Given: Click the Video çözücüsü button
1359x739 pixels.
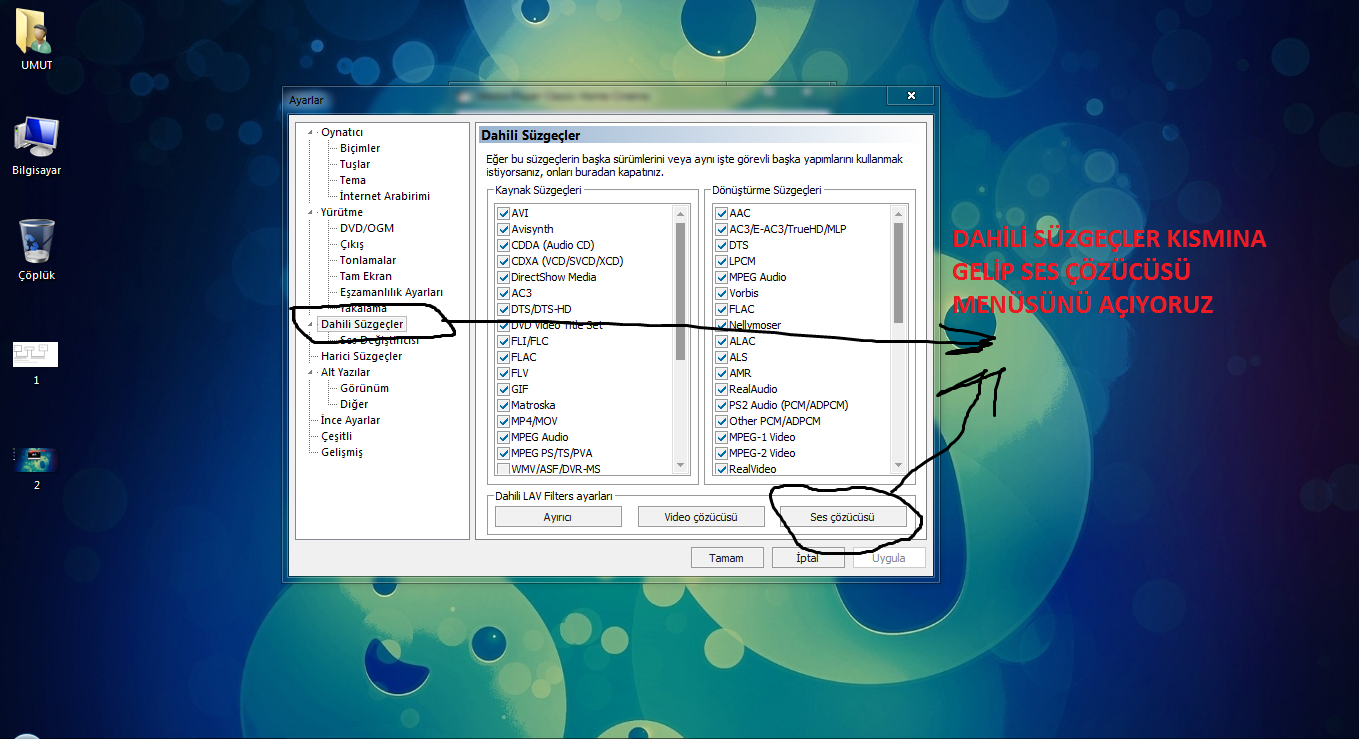Looking at the screenshot, I should point(701,517).
